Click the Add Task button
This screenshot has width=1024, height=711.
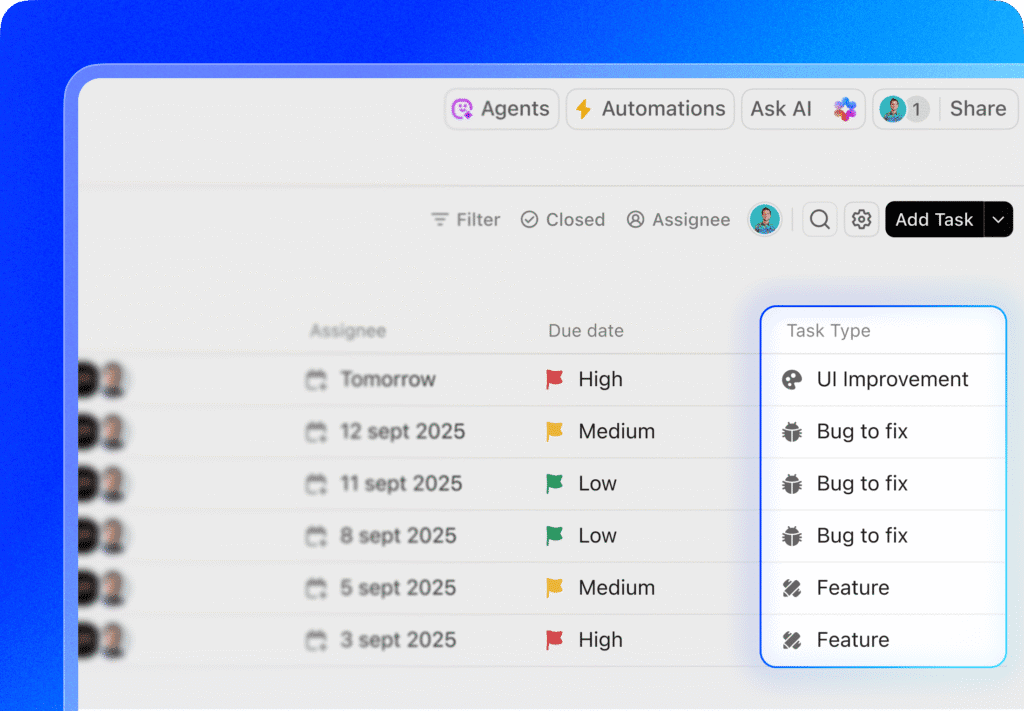[x=934, y=220]
